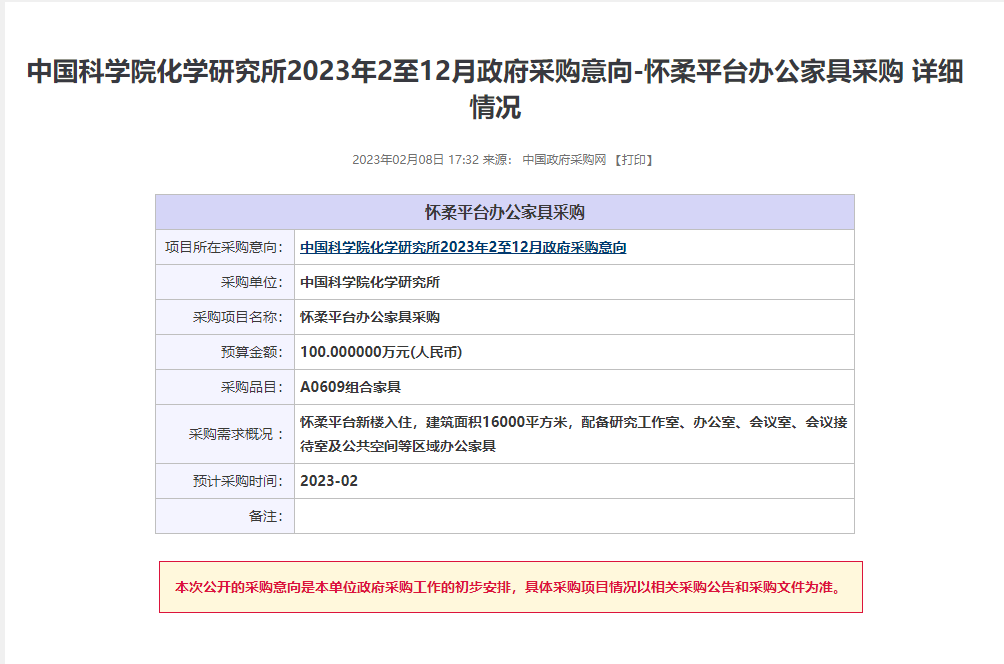Select the purchase time value 2023-02
The image size is (1004, 664).
(x=329, y=481)
